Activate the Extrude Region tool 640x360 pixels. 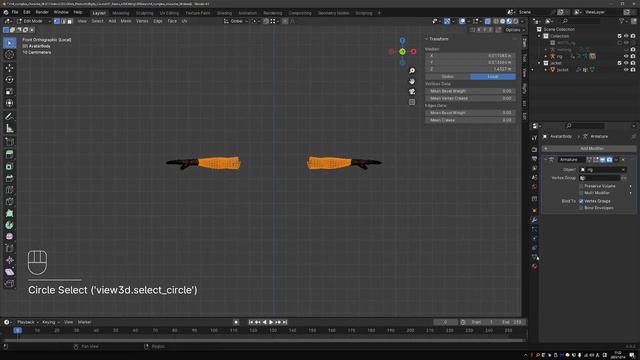9,154
